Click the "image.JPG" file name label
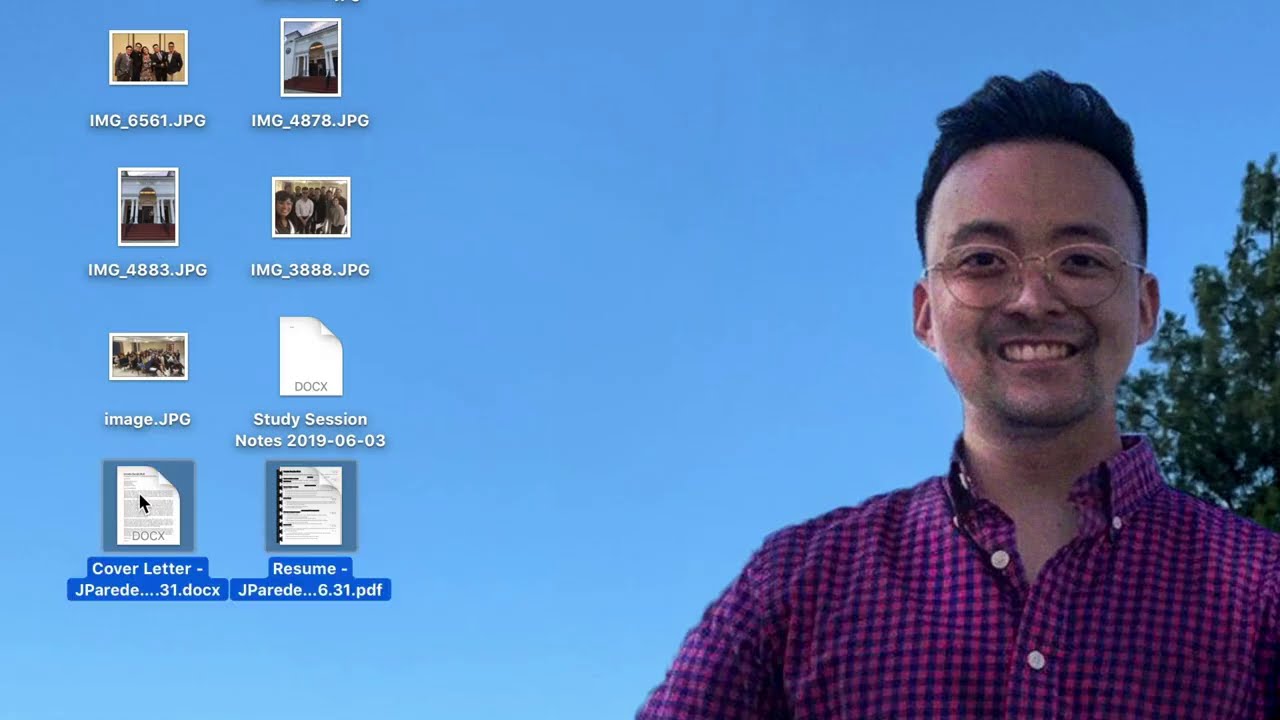The height and width of the screenshot is (720, 1280). (x=148, y=419)
